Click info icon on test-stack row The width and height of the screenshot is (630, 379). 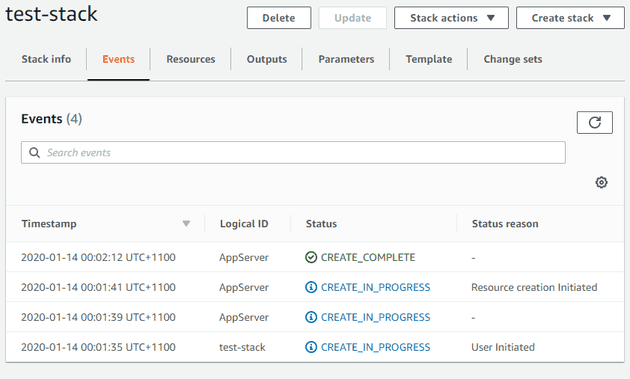click(311, 347)
